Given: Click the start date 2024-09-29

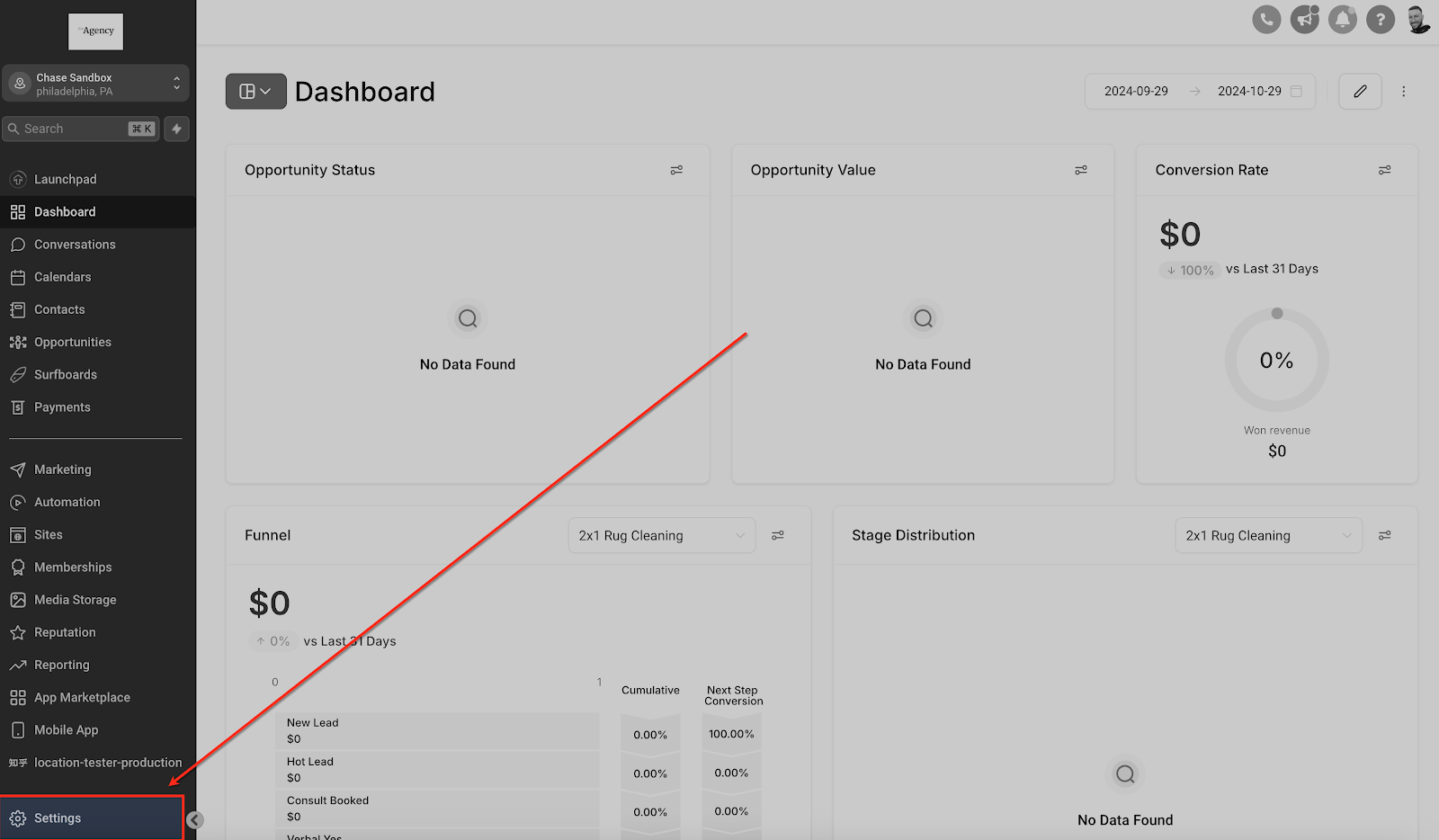Looking at the screenshot, I should pyautogui.click(x=1136, y=91).
